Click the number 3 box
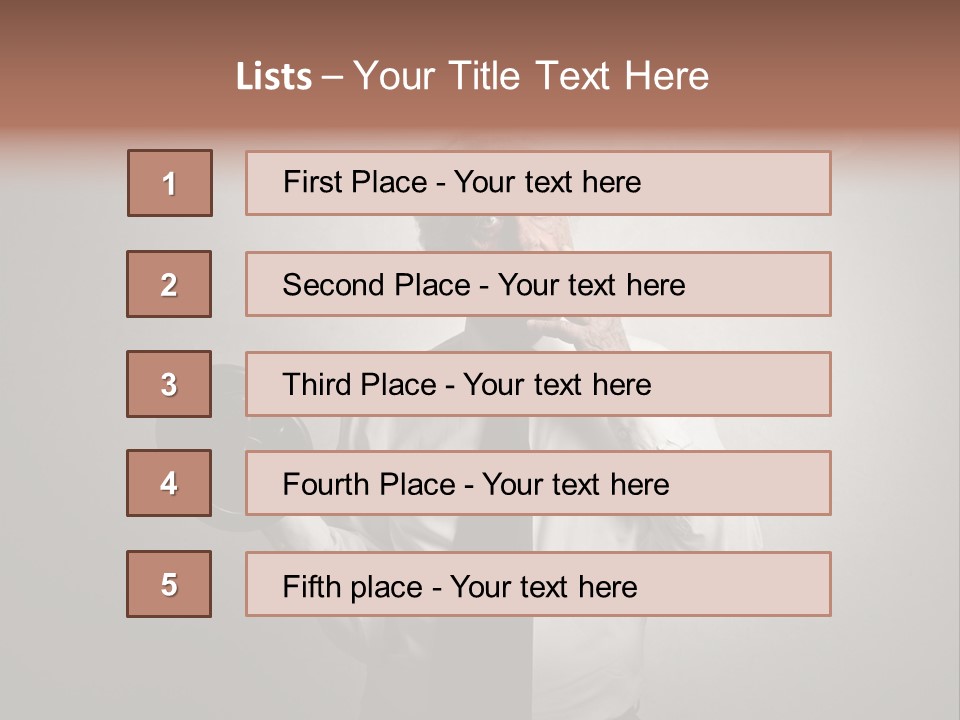 pos(169,384)
